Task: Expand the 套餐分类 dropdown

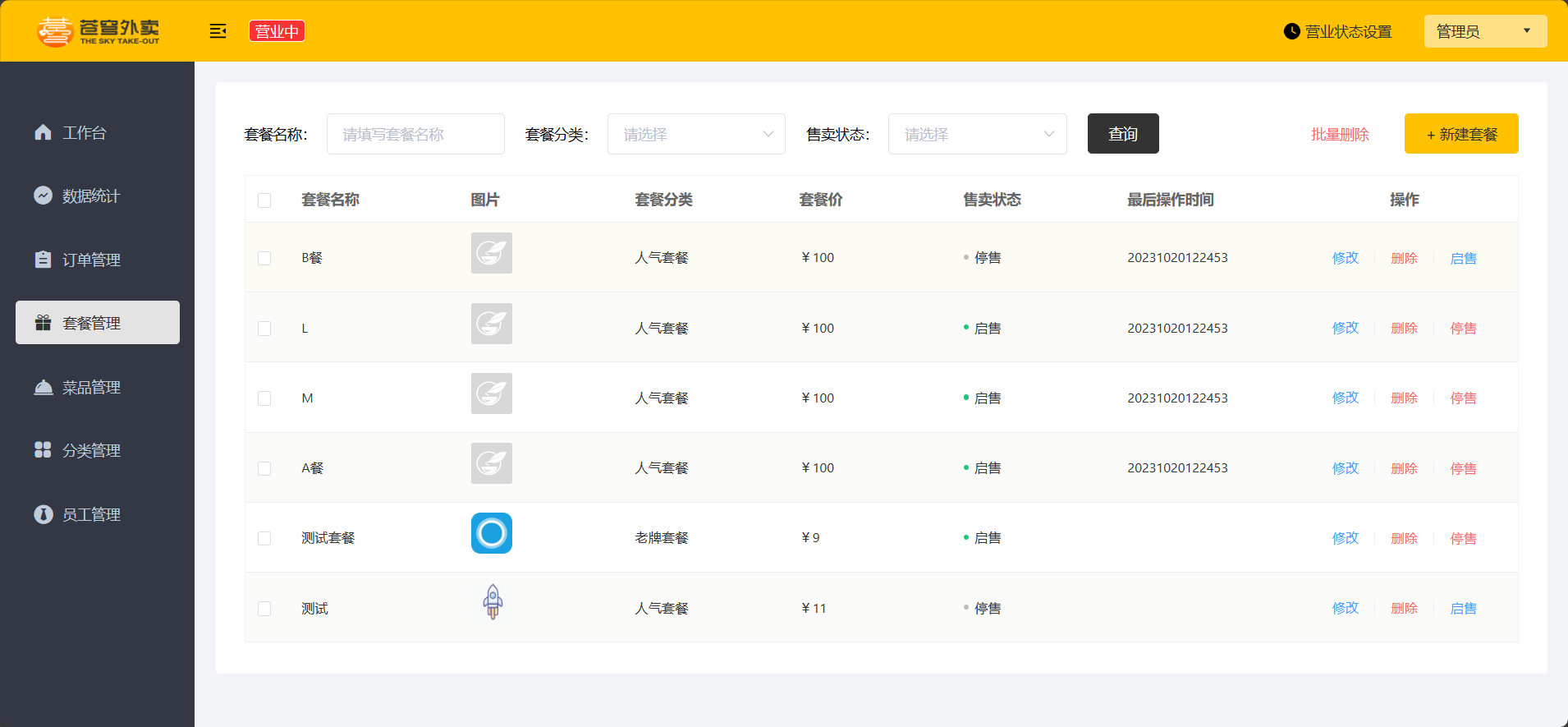Action: pyautogui.click(x=695, y=134)
